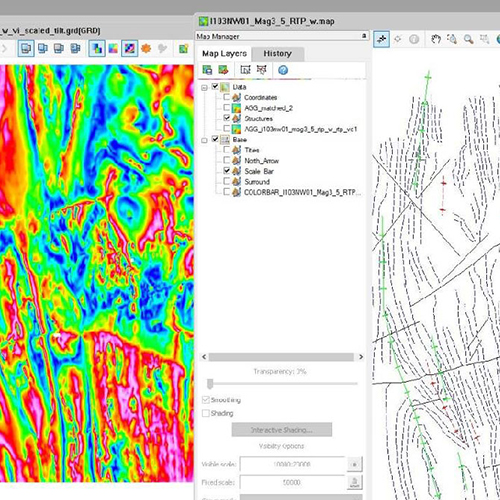This screenshot has width=500, height=500.
Task: Click the magnifying glass zoom tool
Action: pyautogui.click(x=469, y=39)
